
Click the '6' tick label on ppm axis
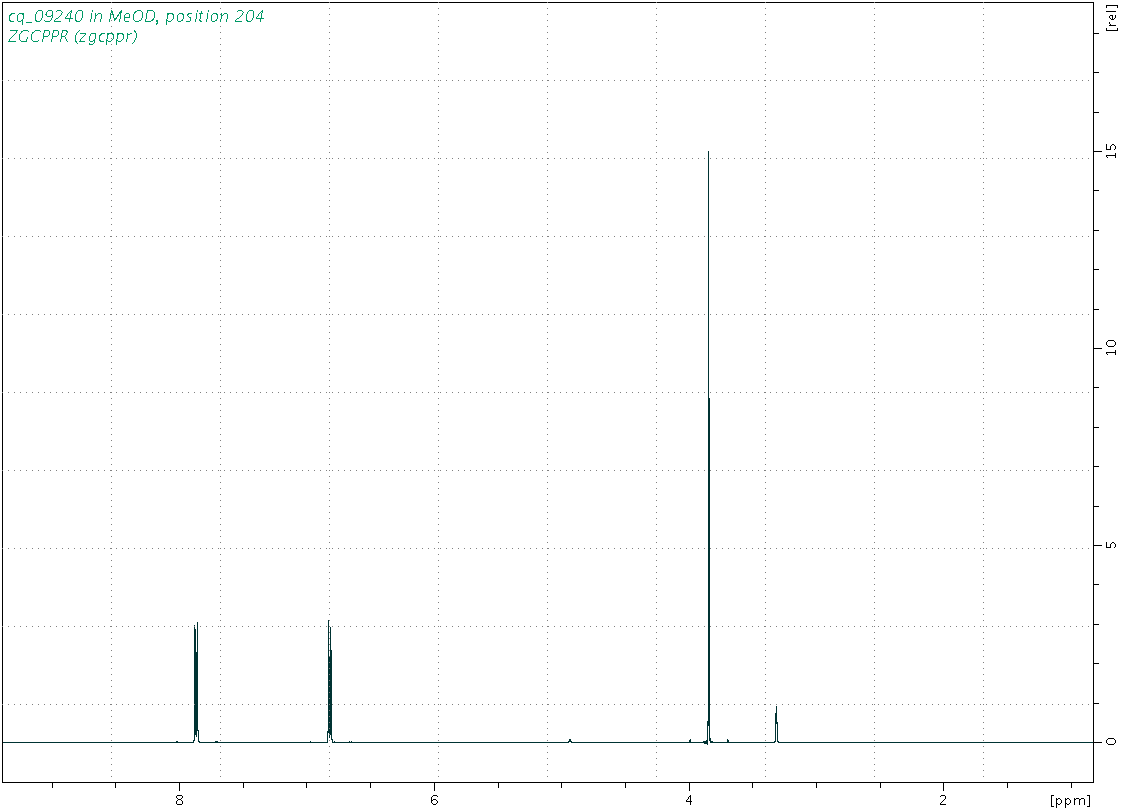click(x=434, y=800)
